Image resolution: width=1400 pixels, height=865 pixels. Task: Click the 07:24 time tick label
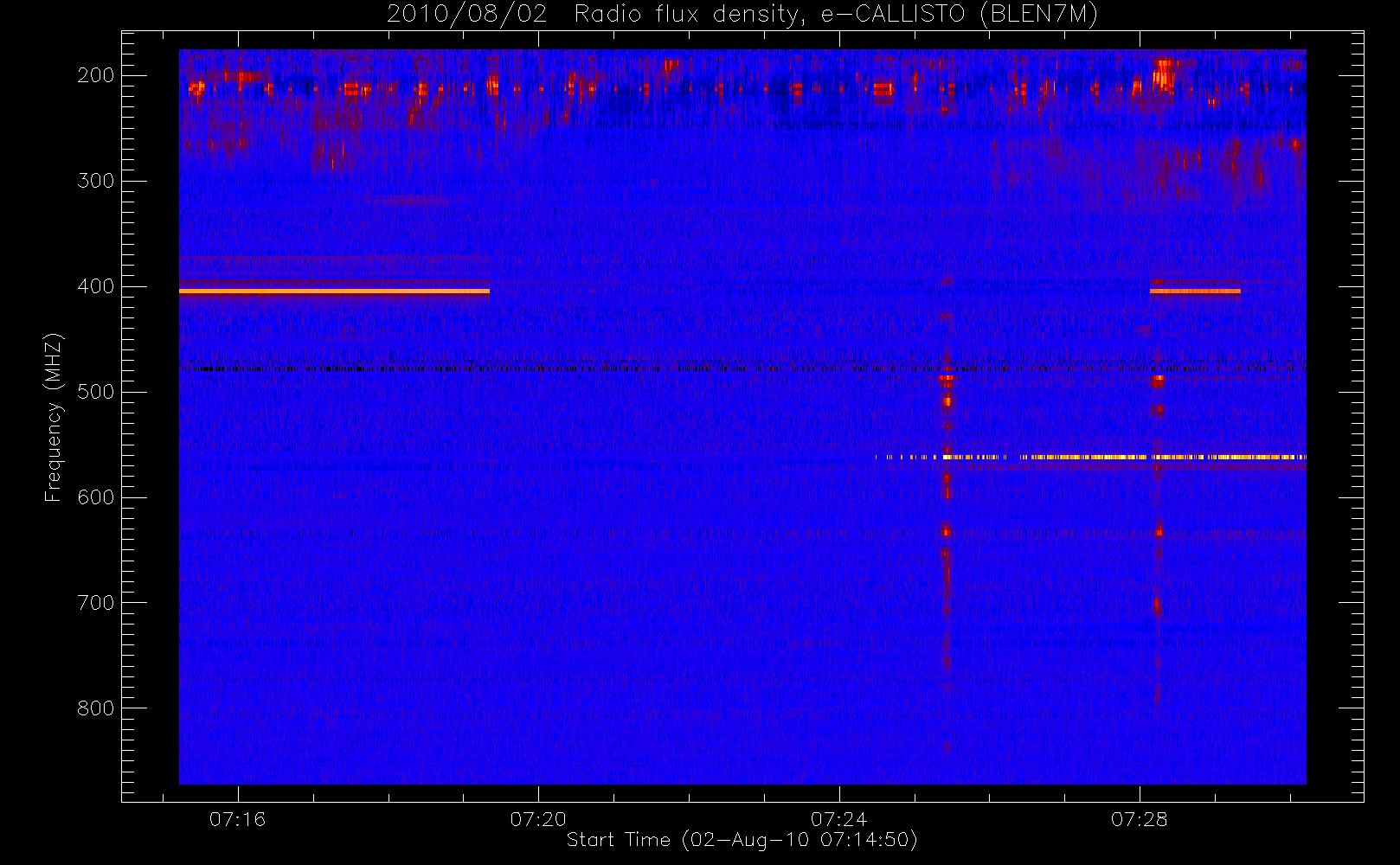pos(839,819)
